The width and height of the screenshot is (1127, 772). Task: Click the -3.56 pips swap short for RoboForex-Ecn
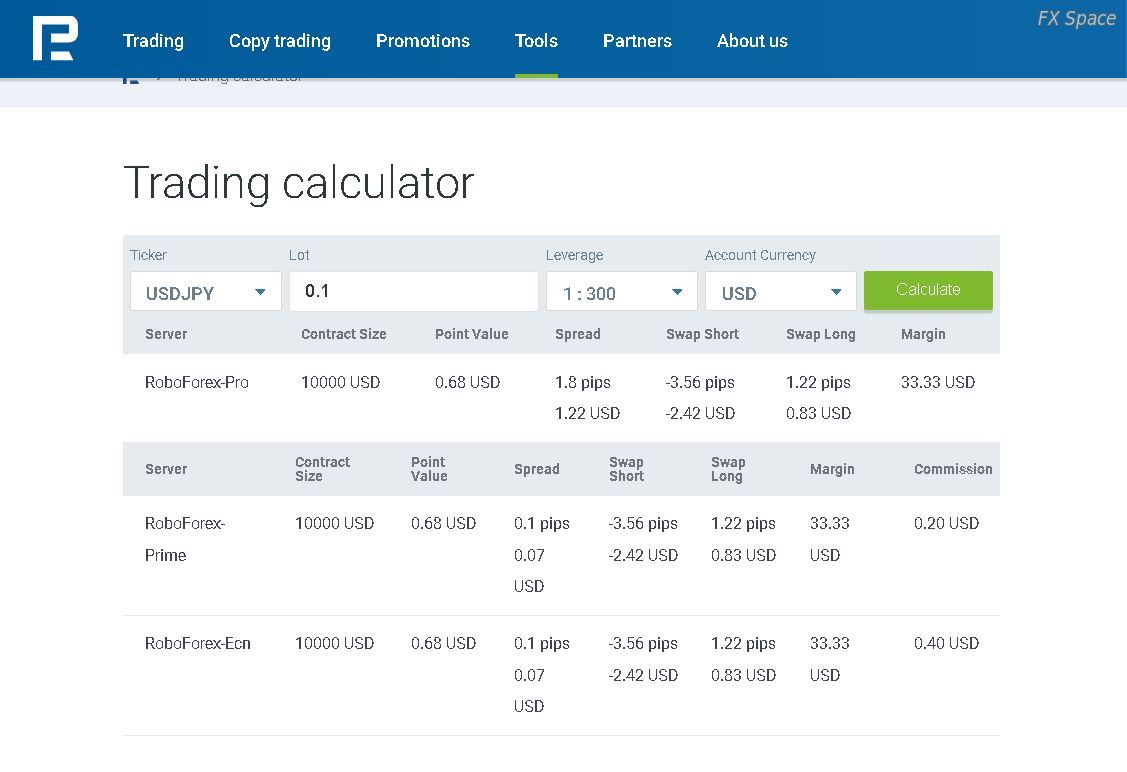click(643, 643)
